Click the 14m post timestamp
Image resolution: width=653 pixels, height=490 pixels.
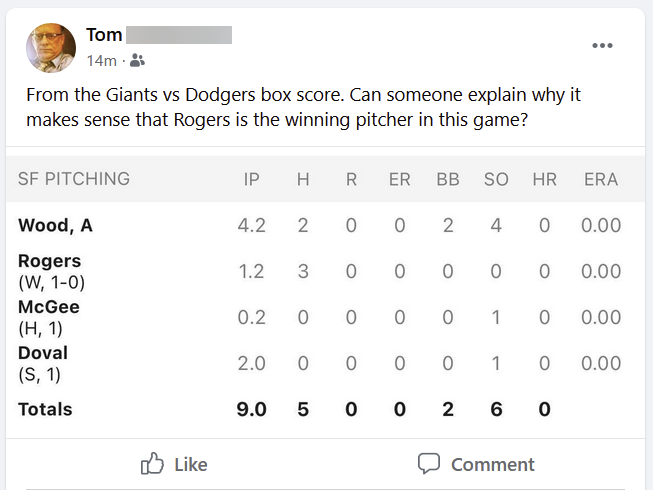(x=101, y=61)
